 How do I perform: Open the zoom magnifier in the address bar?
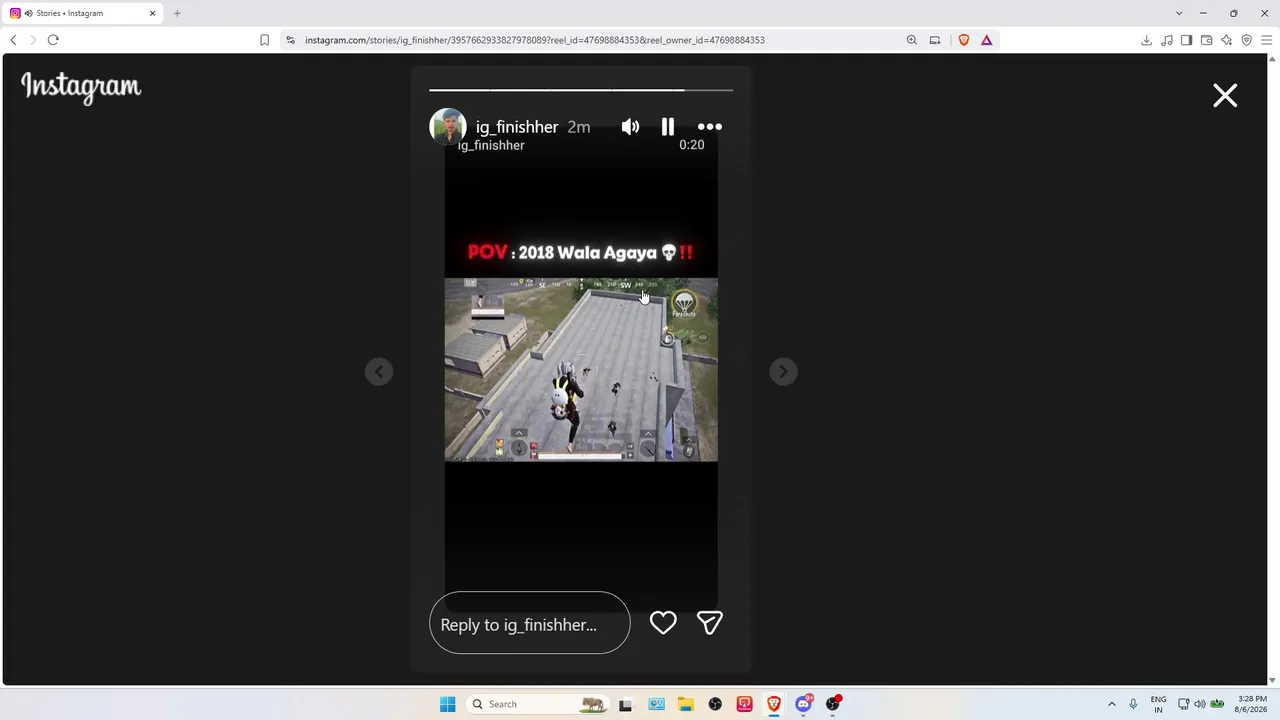[912, 40]
